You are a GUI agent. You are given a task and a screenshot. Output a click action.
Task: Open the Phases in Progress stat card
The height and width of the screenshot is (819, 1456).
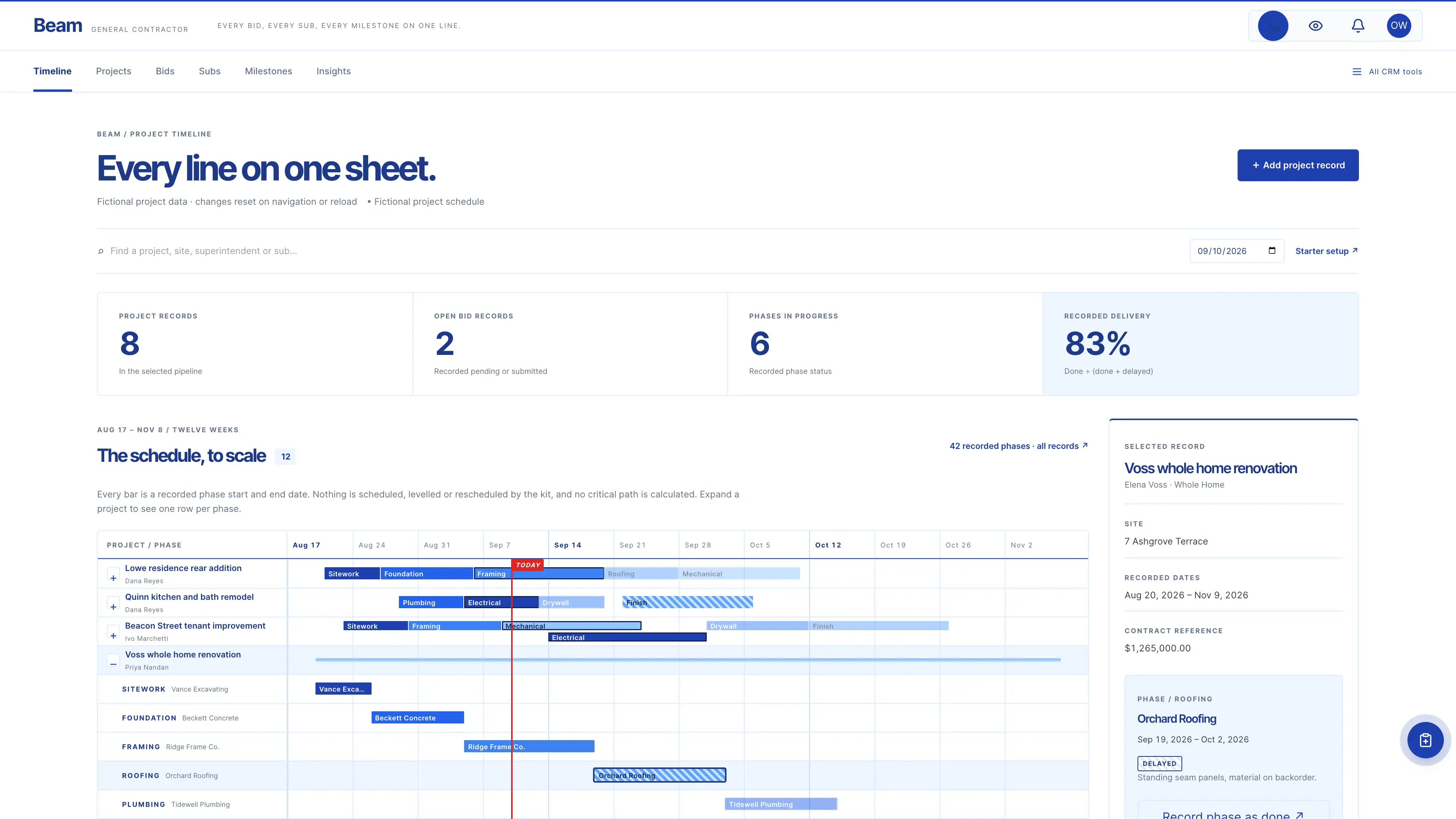(885, 344)
